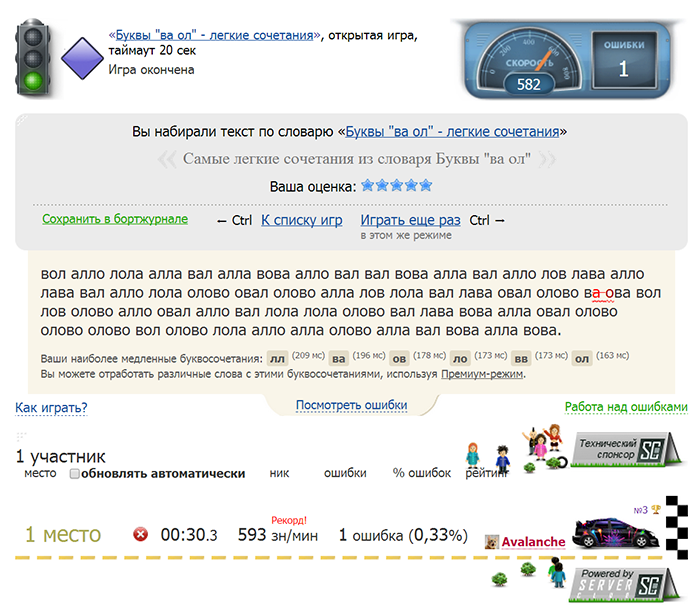The height and width of the screenshot is (605, 700).
Task: Rate with the fifth star
Action: [x=426, y=185]
